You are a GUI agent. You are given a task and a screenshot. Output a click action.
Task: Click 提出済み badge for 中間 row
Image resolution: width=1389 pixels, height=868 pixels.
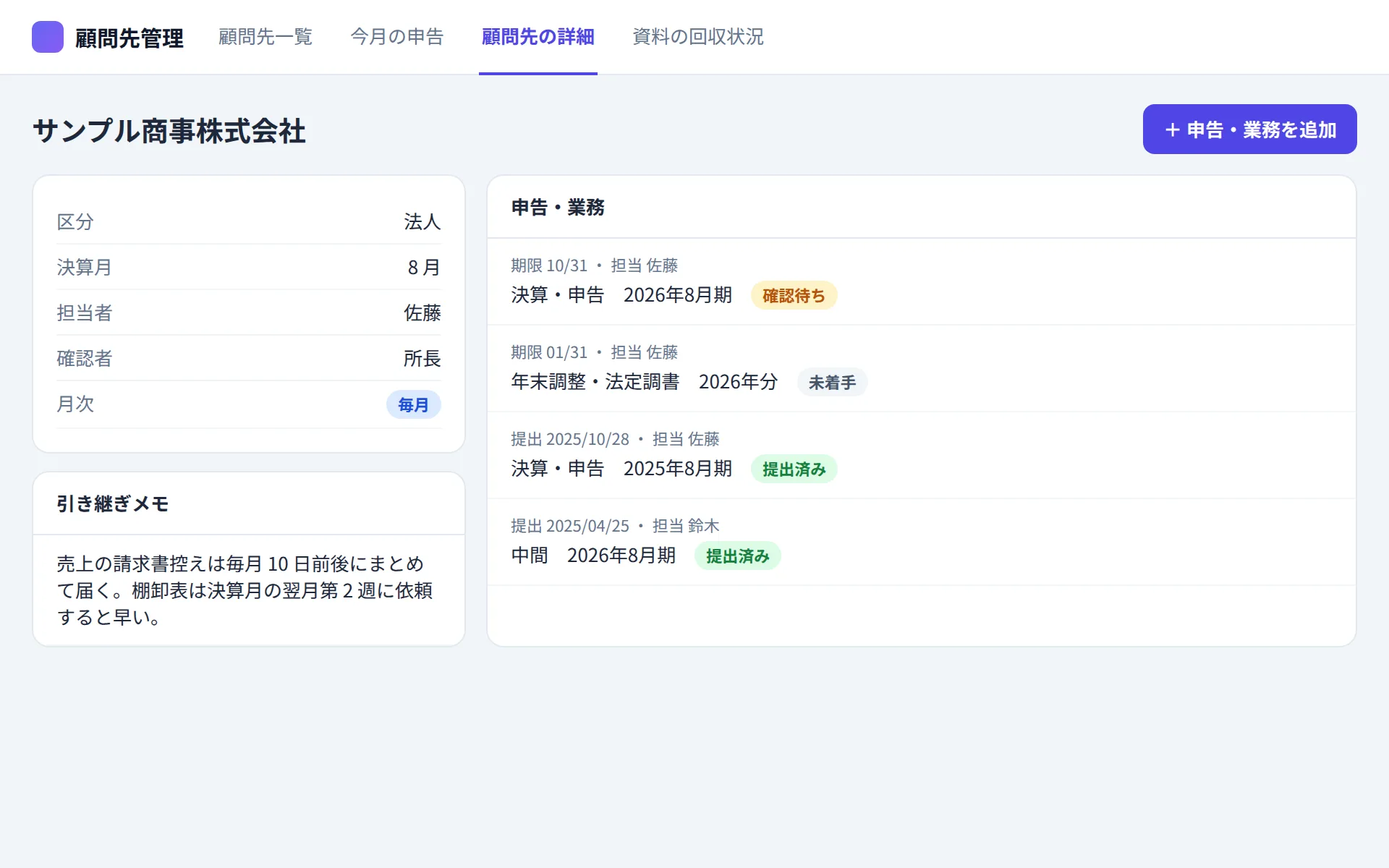click(738, 556)
